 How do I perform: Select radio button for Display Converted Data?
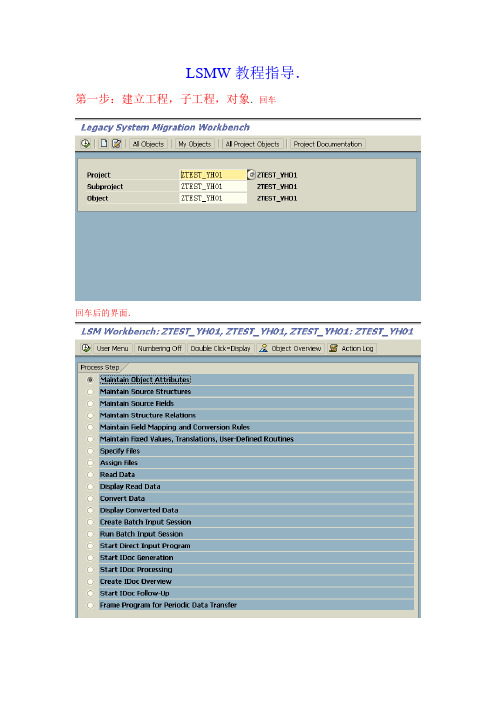(90, 510)
